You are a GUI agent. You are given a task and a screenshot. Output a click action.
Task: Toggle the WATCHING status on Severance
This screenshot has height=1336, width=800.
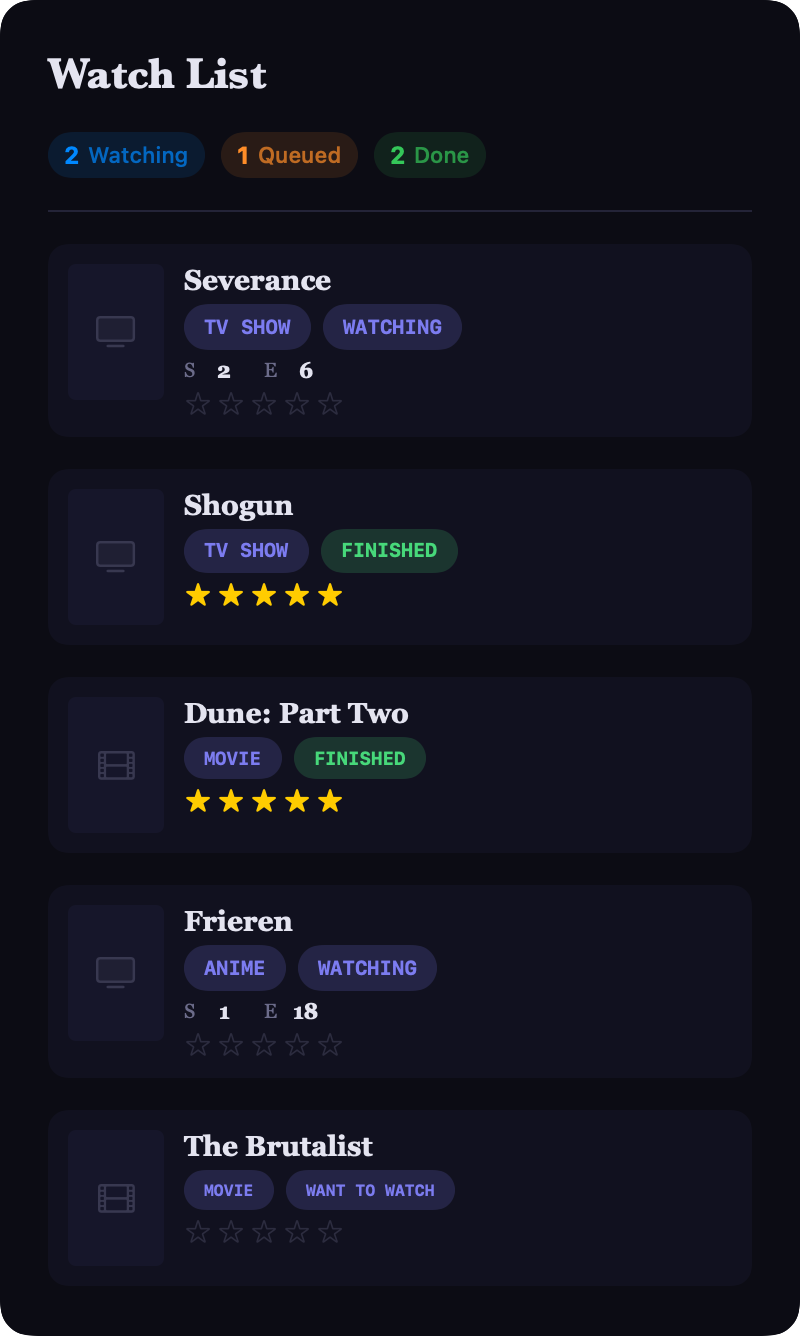click(392, 327)
